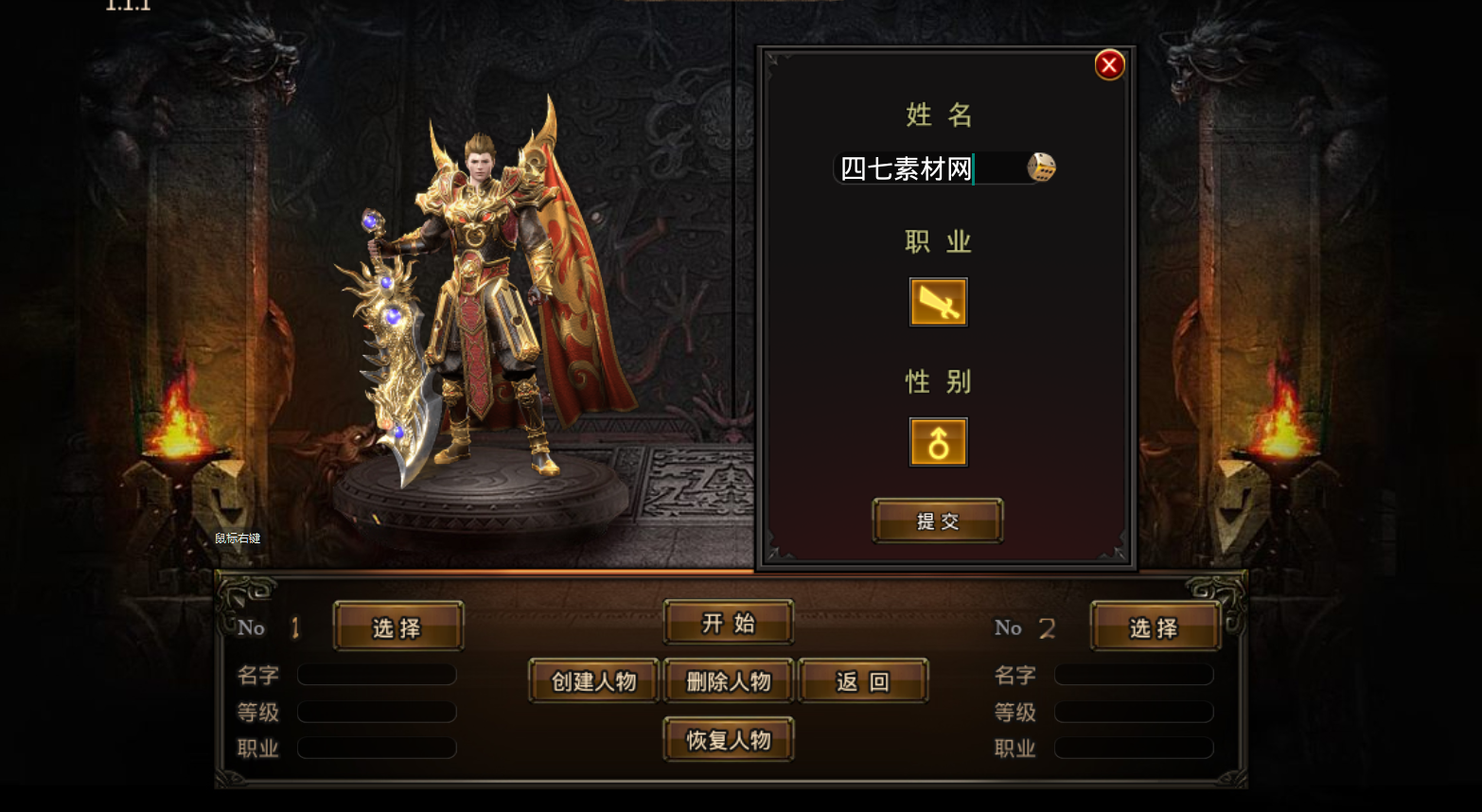
Task: Select the male gender symbol icon
Action: tap(938, 442)
